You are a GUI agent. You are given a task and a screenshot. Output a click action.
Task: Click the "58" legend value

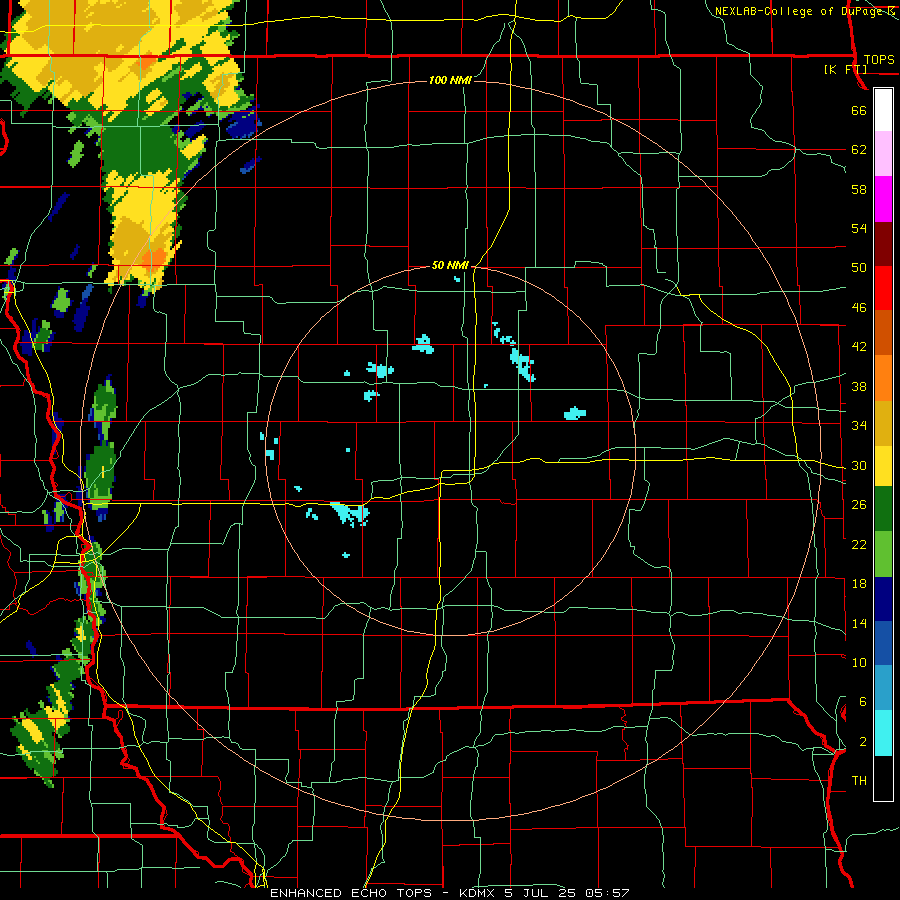pyautogui.click(x=859, y=189)
